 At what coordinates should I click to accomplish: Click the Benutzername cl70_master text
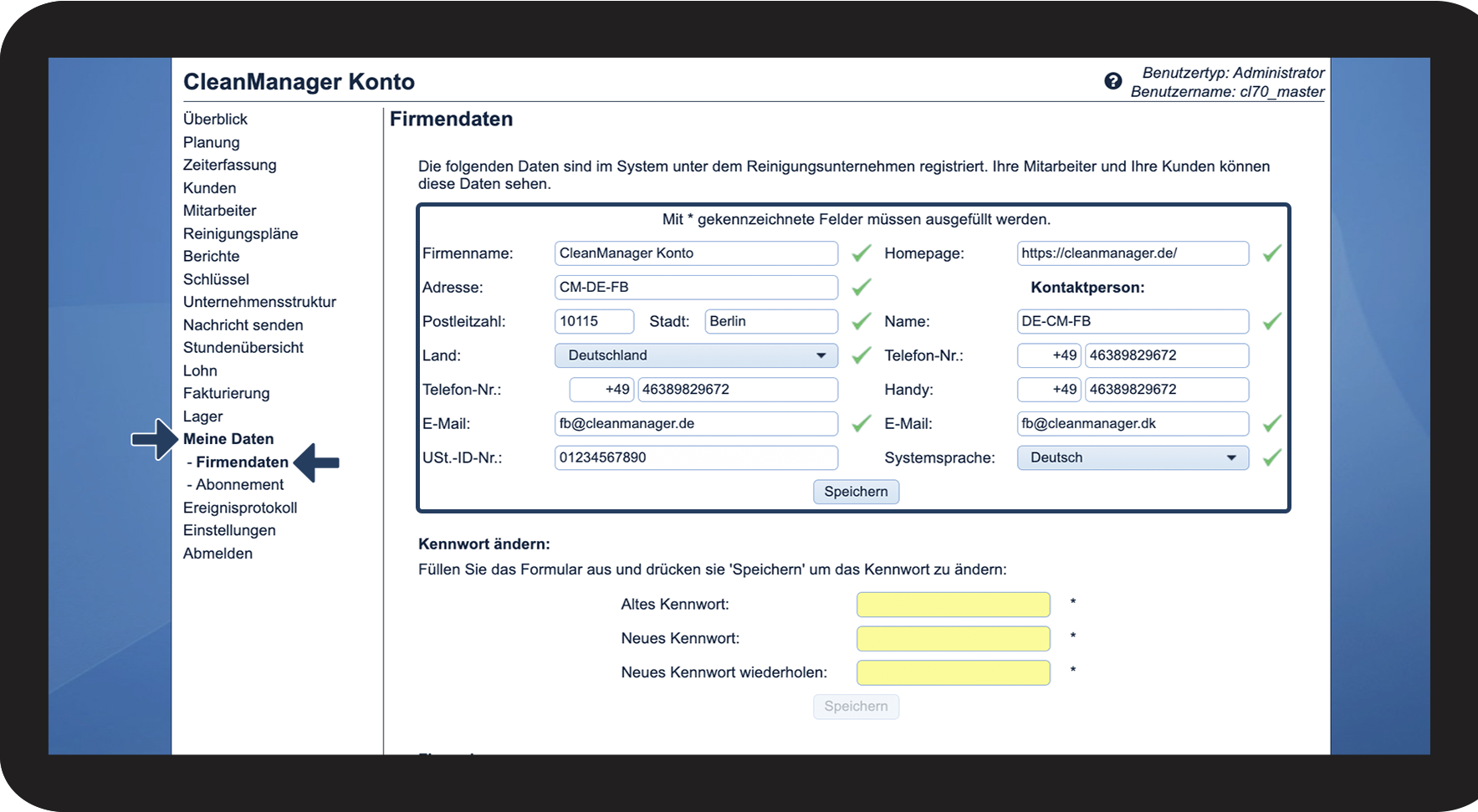(1227, 92)
